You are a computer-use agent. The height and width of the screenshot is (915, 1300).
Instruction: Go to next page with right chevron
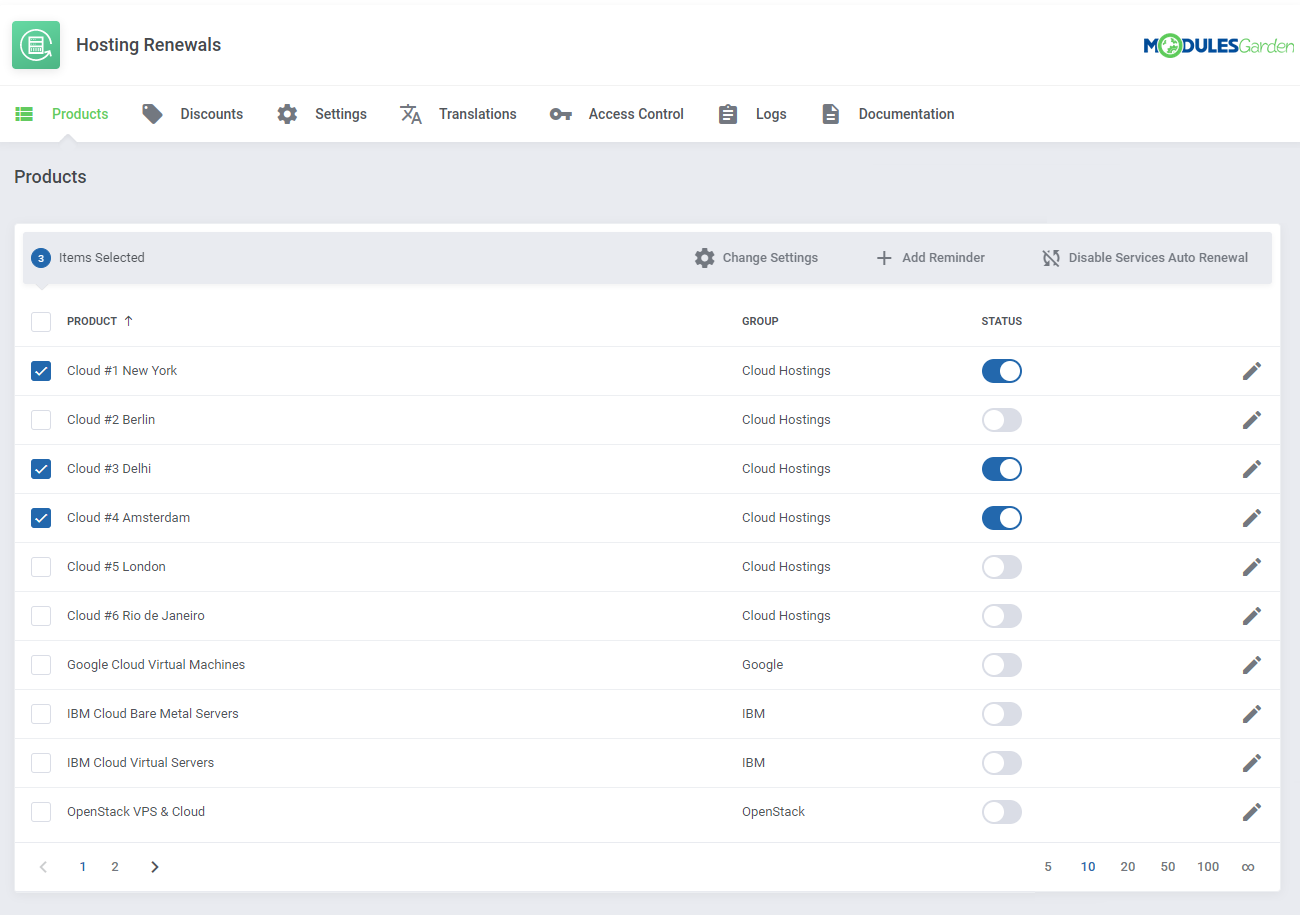(155, 867)
